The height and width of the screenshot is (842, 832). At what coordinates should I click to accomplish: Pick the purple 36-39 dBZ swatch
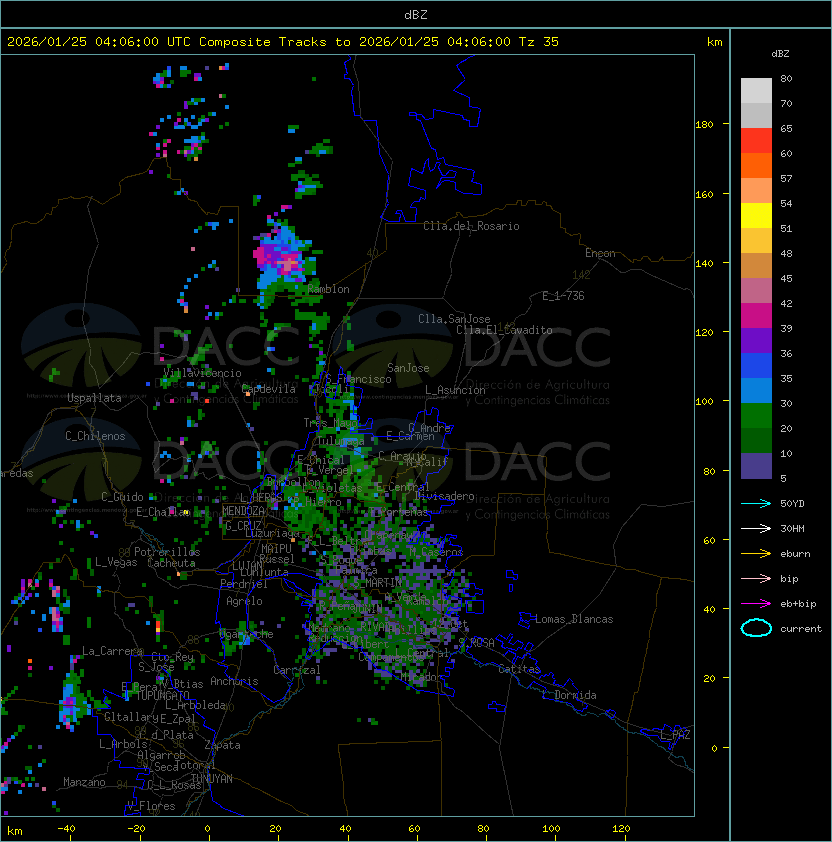(x=756, y=341)
